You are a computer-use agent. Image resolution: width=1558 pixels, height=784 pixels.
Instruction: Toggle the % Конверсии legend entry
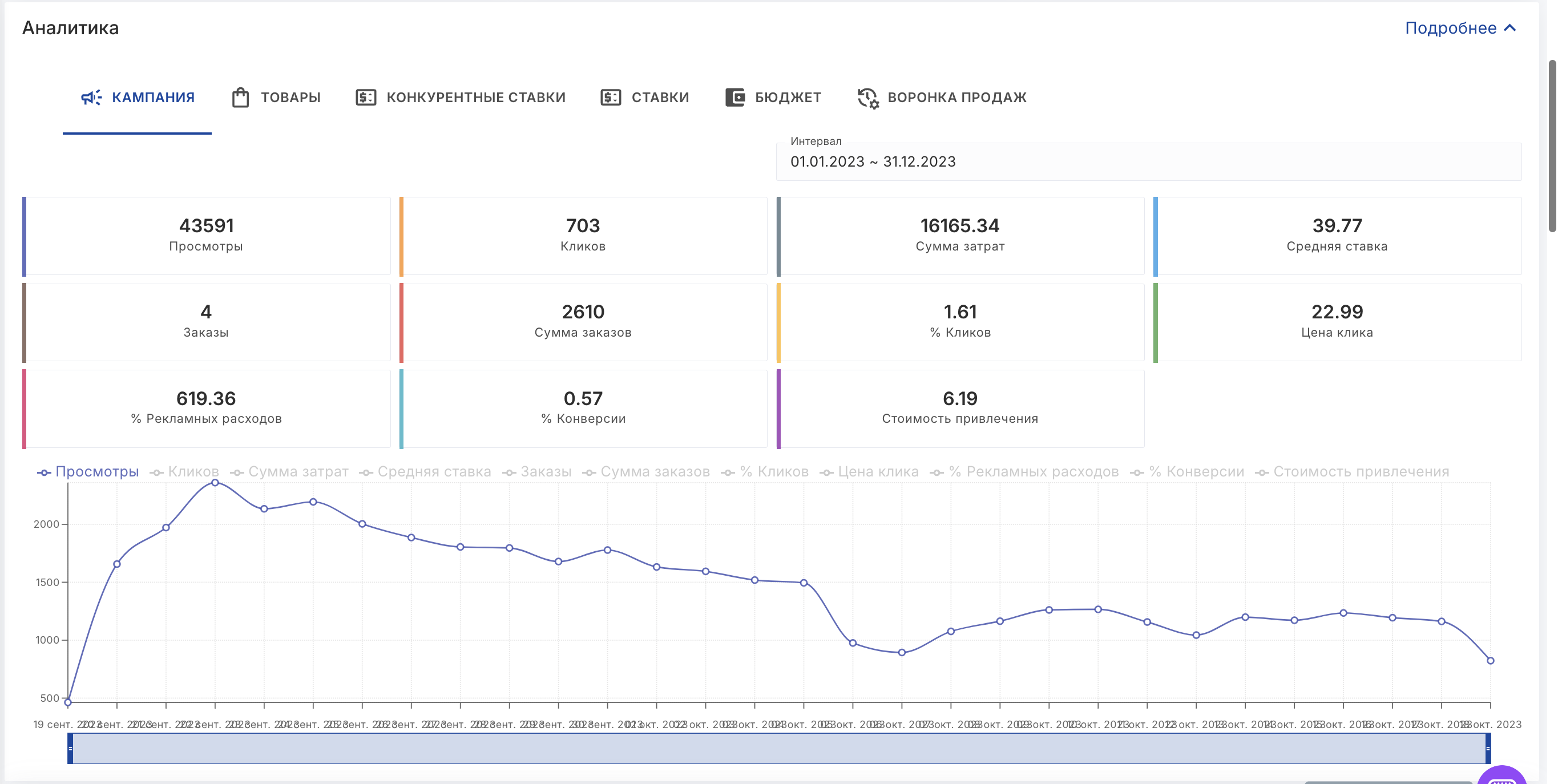pos(1186,472)
